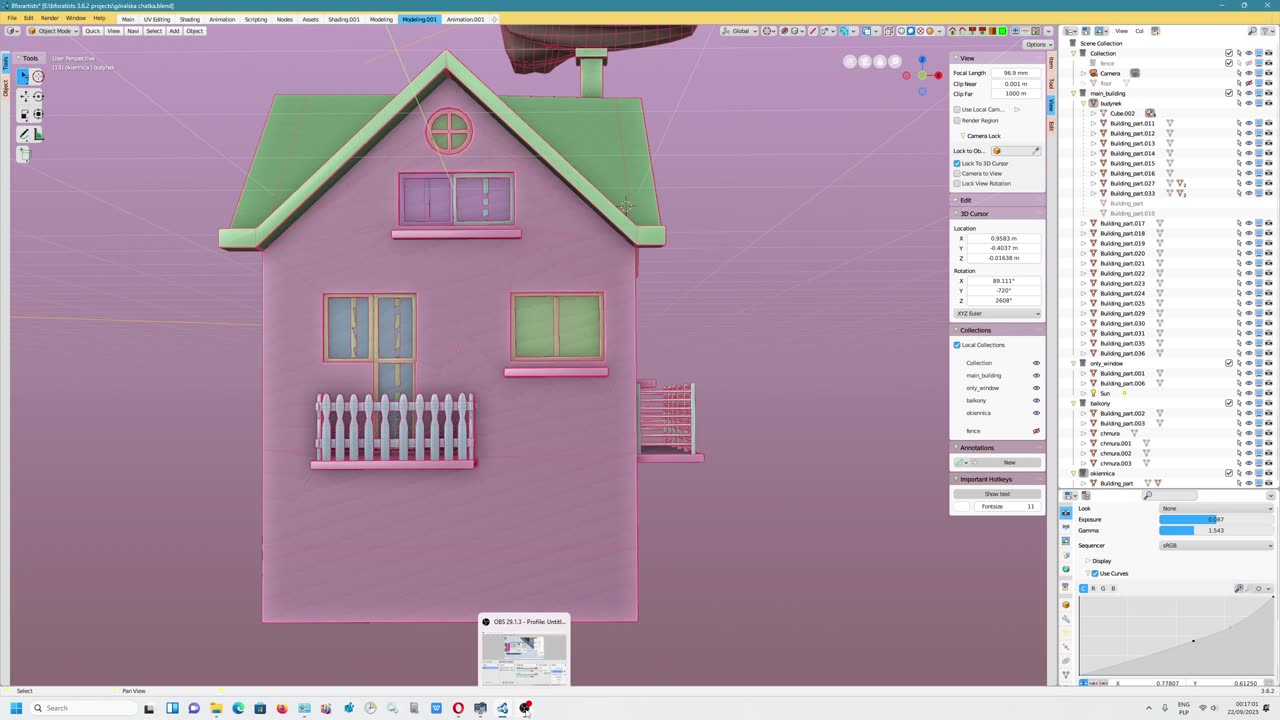Click the Navi button in viewport header
The width and height of the screenshot is (1280, 720).
[133, 31]
